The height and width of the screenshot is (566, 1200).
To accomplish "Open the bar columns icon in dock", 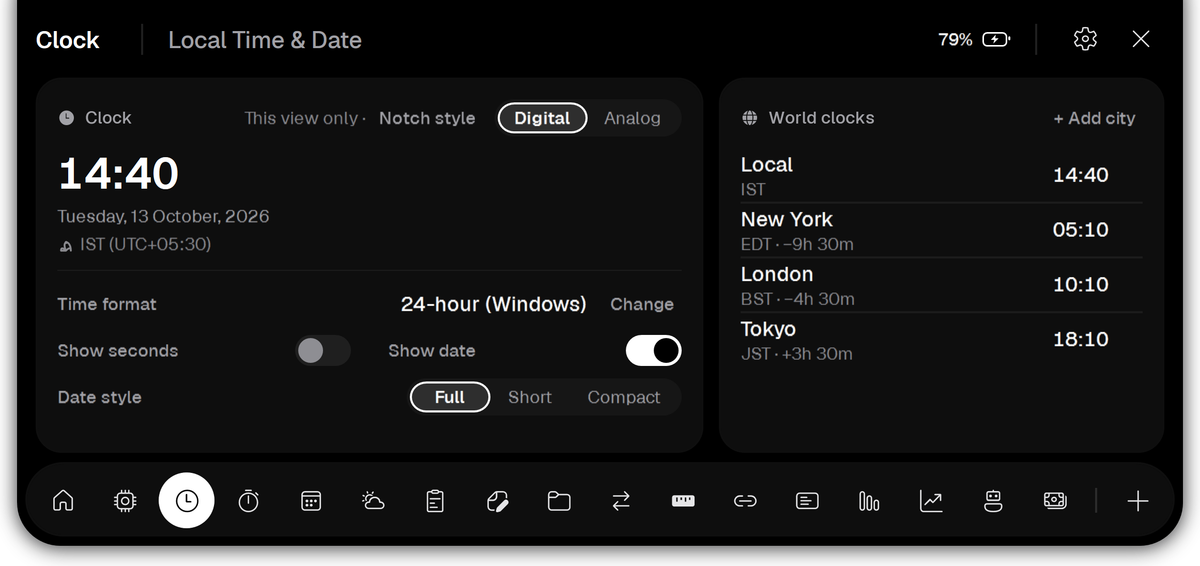I will pyautogui.click(x=869, y=501).
